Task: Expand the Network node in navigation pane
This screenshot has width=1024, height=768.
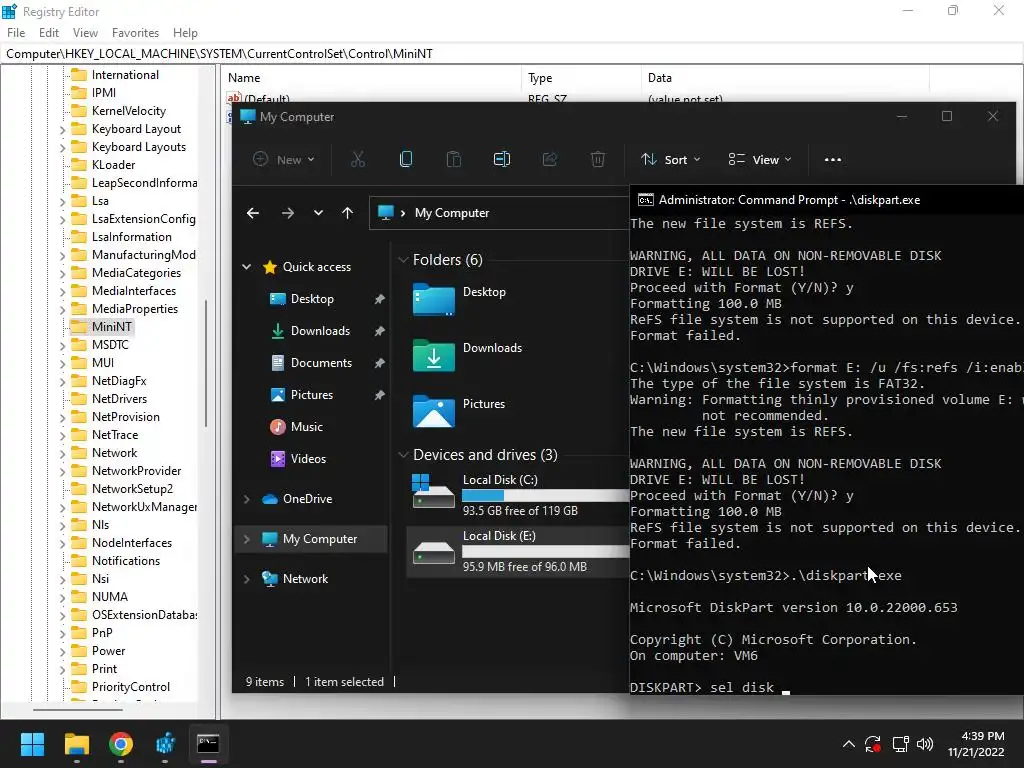Action: 247,579
